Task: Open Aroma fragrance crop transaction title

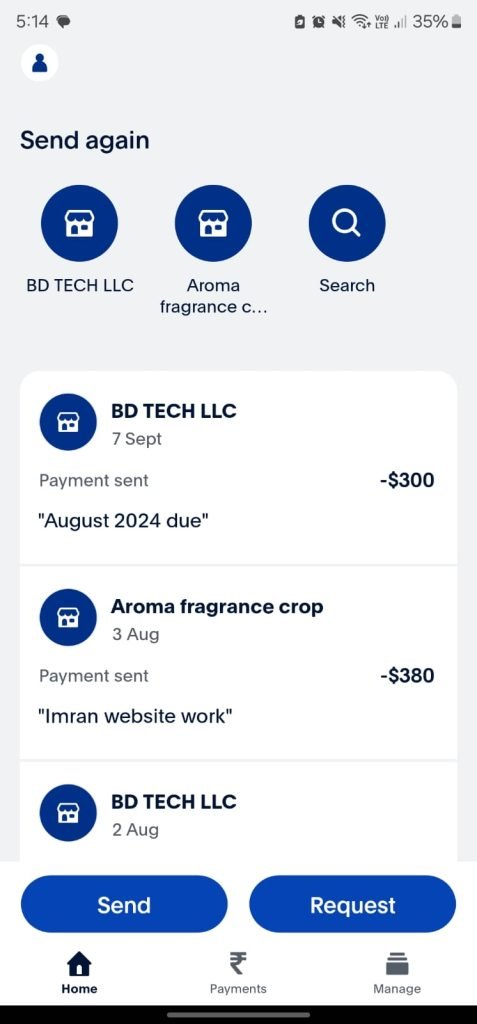Action: pos(217,607)
